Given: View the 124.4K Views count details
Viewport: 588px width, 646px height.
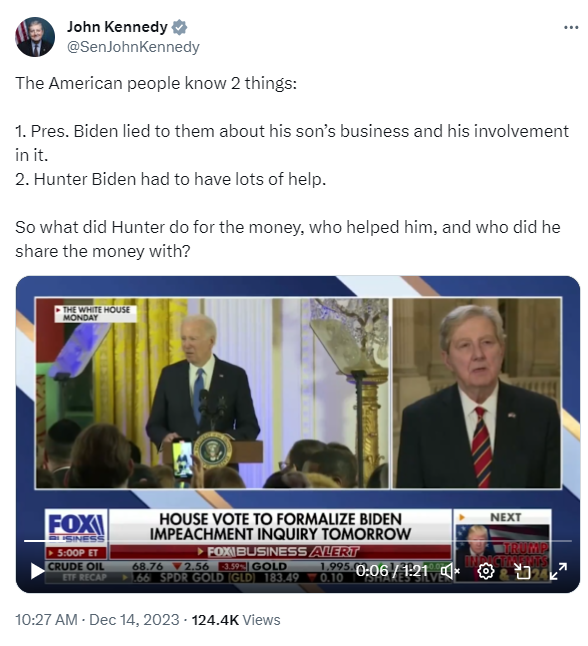Looking at the screenshot, I should click(236, 620).
